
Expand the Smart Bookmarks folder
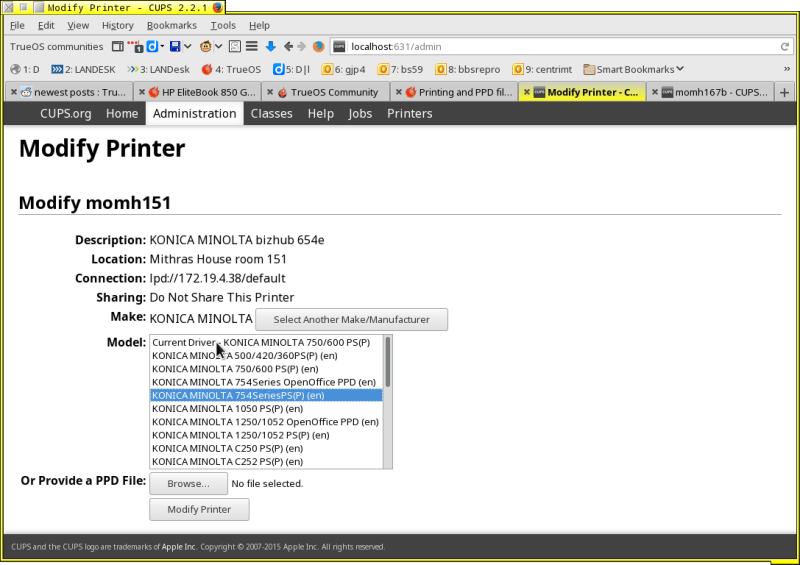tap(633, 69)
